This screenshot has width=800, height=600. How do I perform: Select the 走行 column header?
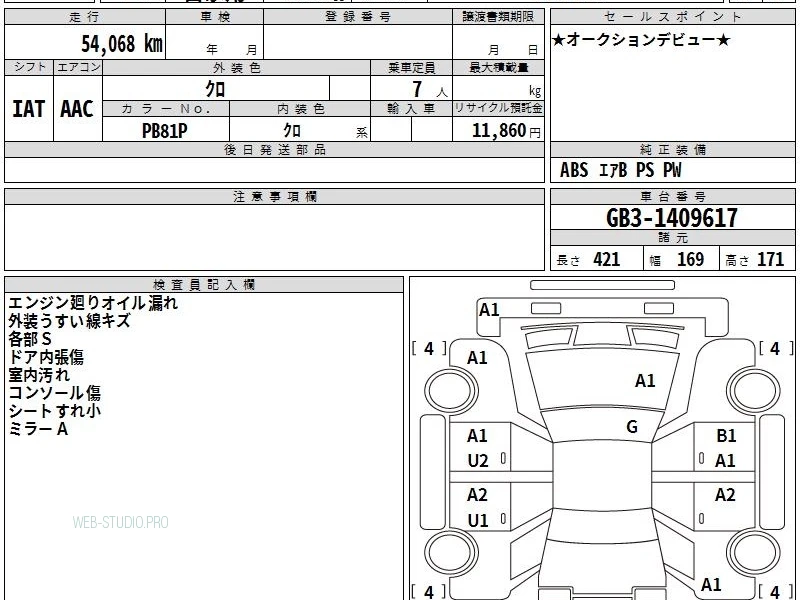(85, 17)
